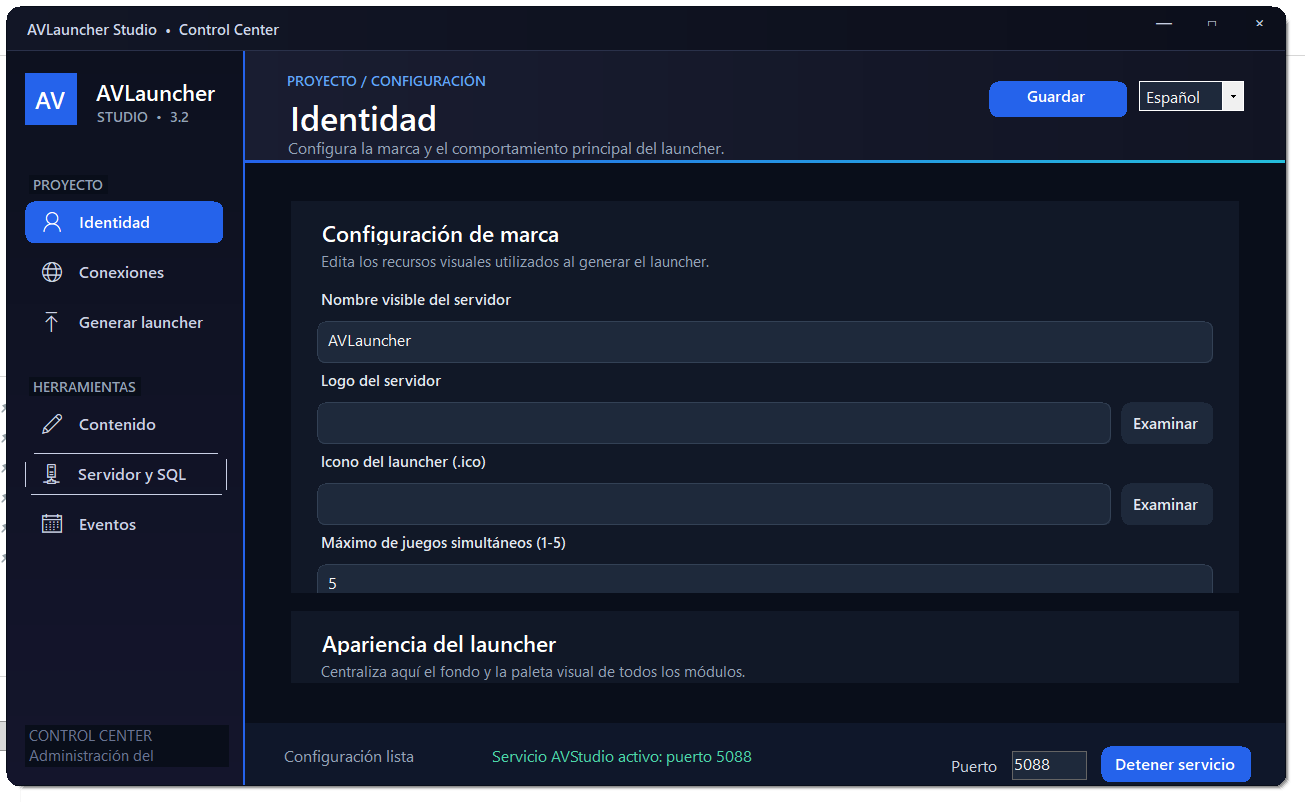The height and width of the screenshot is (802, 1305).
Task: Click the Eventos calendar icon
Action: pyautogui.click(x=52, y=524)
